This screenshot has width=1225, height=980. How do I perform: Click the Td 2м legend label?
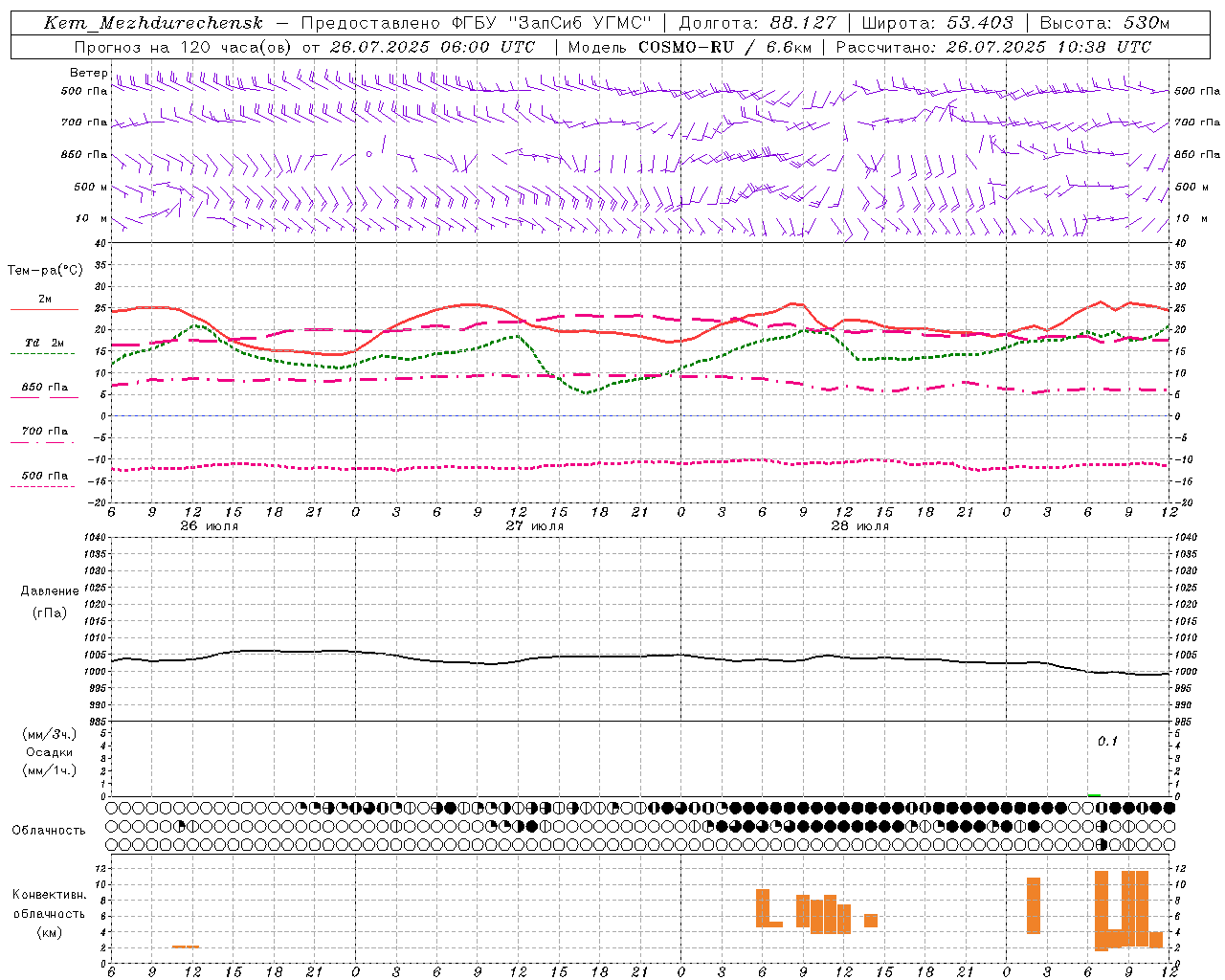[45, 342]
